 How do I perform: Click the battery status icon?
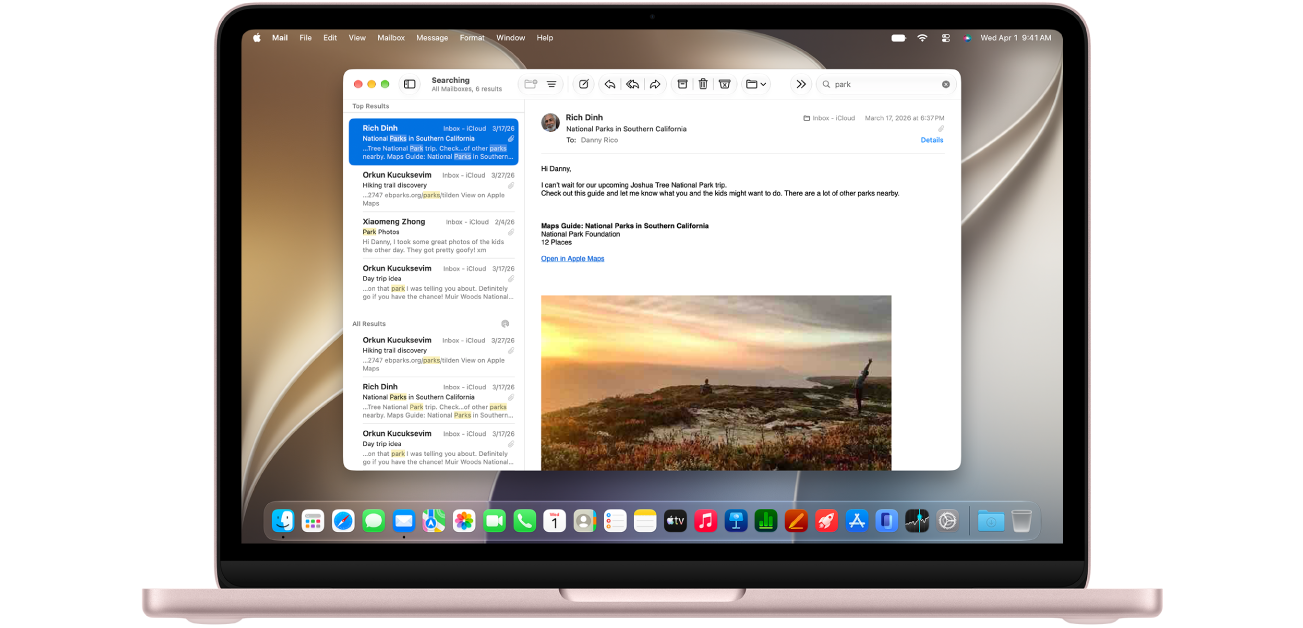coord(898,38)
